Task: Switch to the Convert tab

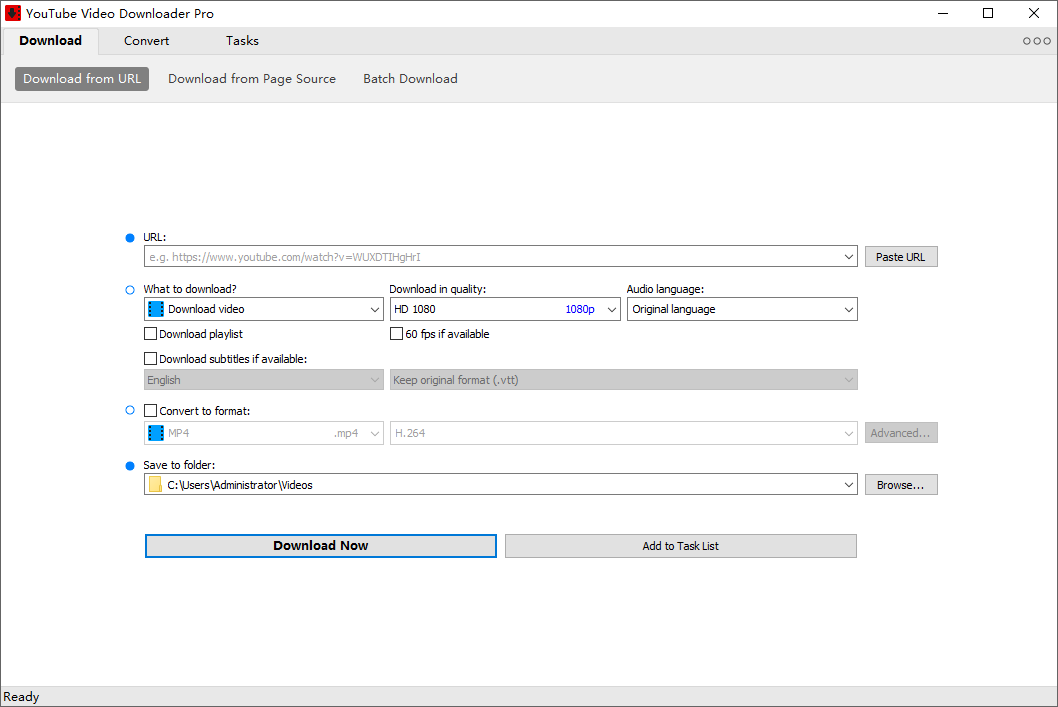Action: coord(146,40)
